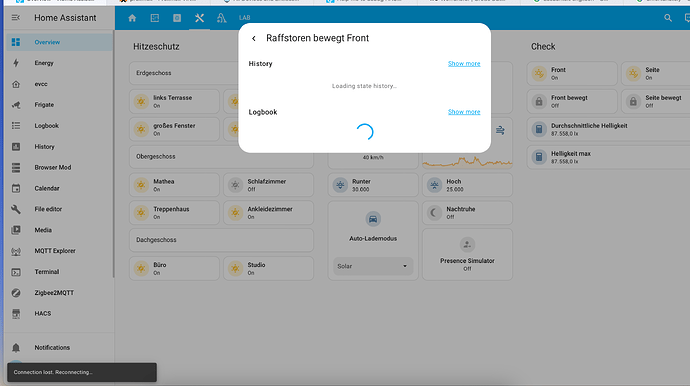Click the MQTT Explorer sidebar icon

(x=16, y=251)
